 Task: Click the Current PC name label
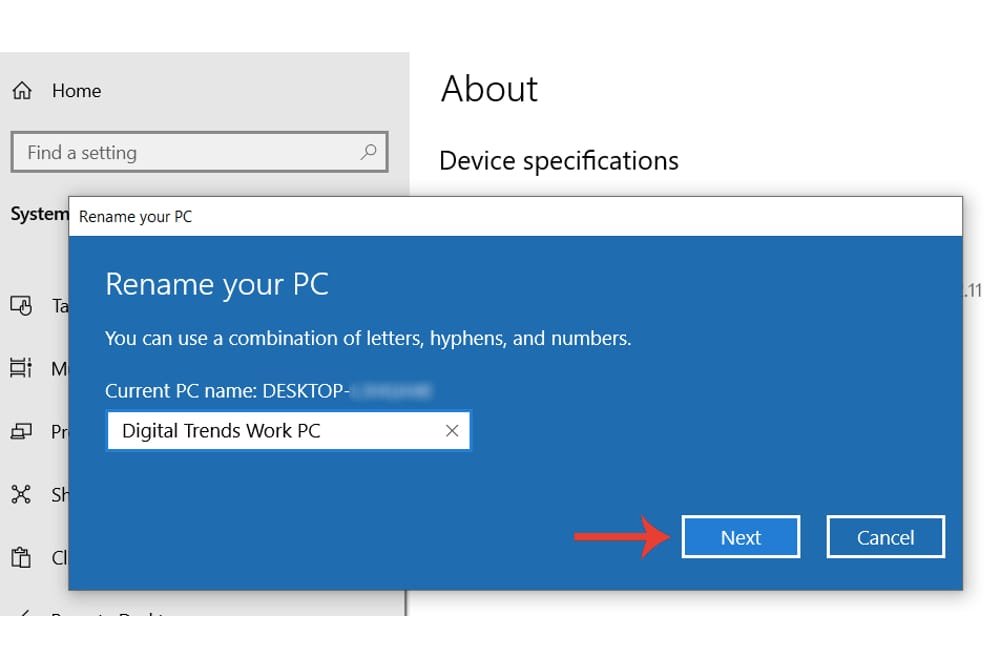coord(224,391)
